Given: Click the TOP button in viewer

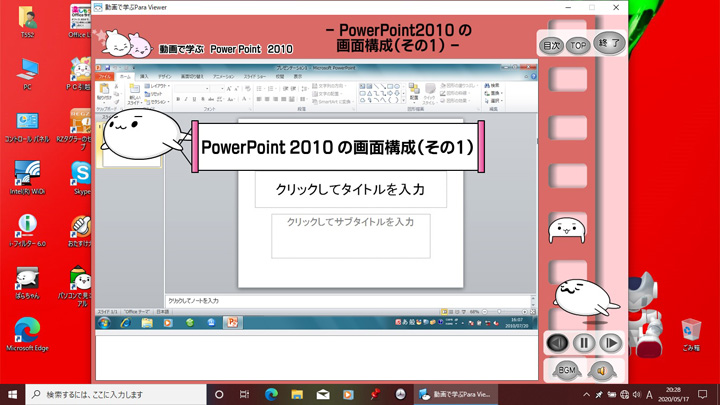Looking at the screenshot, I should (x=578, y=45).
